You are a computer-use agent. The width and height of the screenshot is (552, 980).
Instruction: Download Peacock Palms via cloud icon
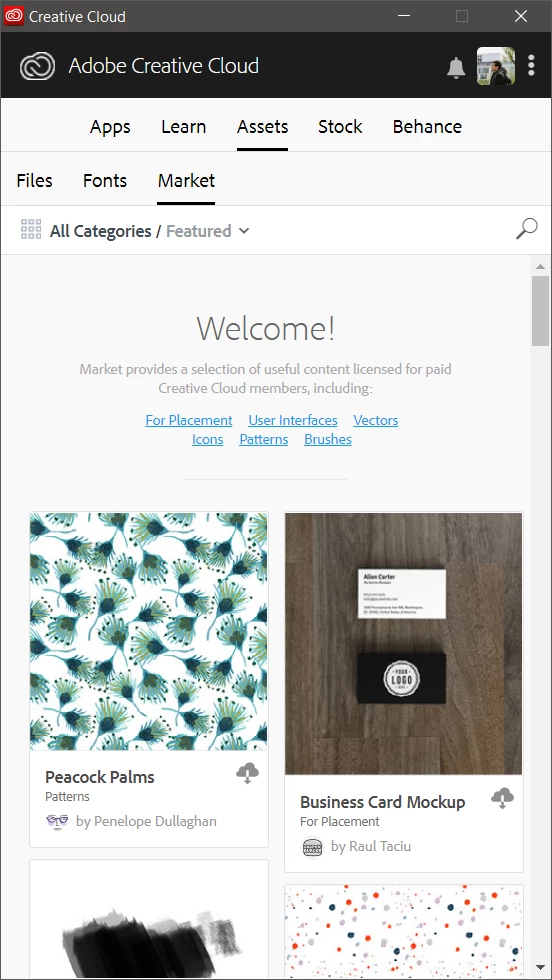[x=248, y=774]
